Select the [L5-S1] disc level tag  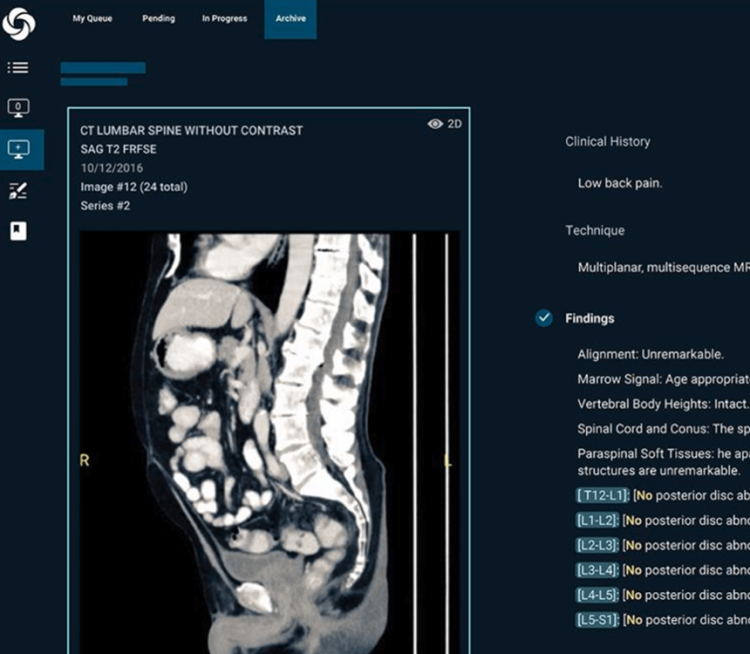597,620
